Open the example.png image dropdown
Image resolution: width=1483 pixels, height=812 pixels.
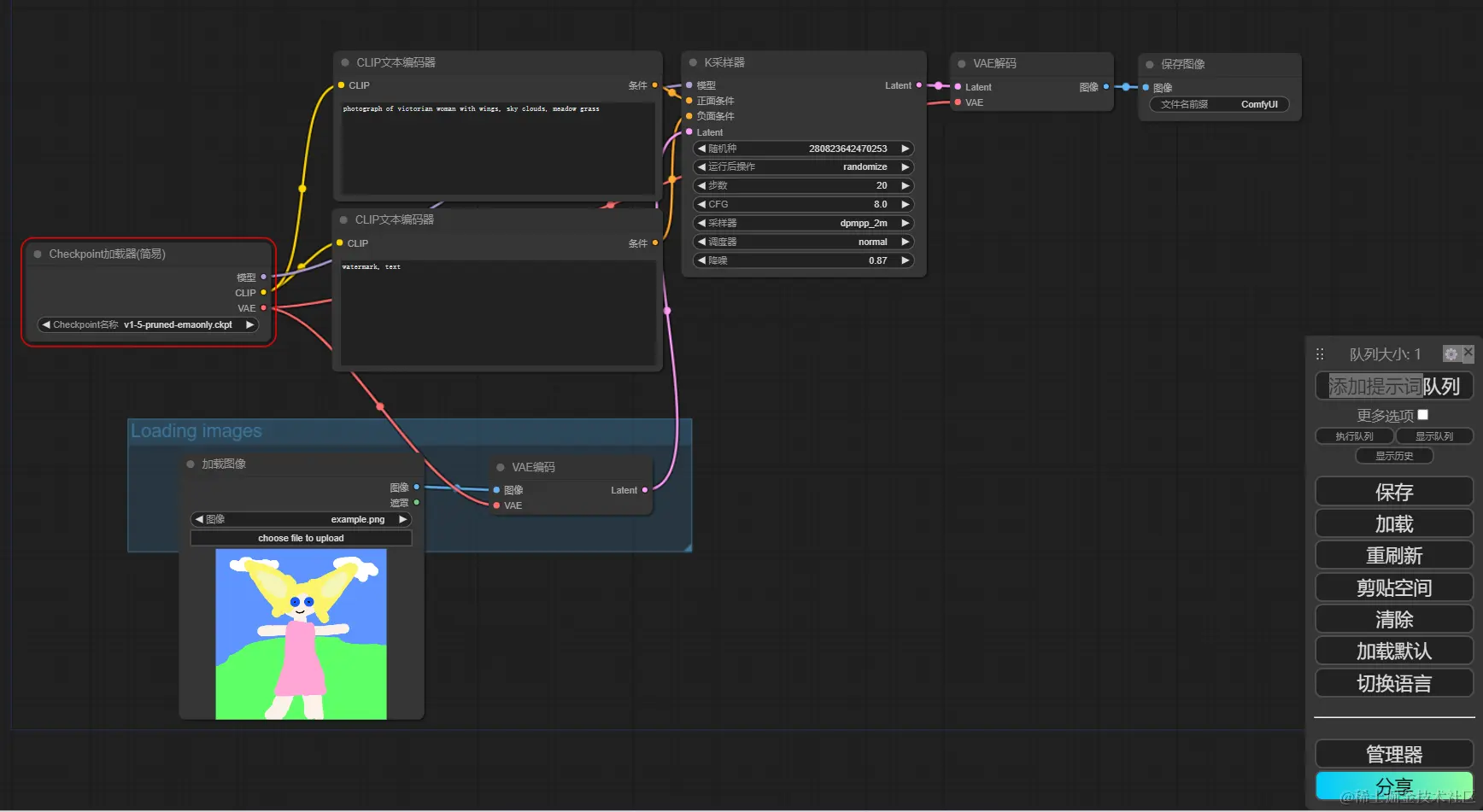[301, 519]
